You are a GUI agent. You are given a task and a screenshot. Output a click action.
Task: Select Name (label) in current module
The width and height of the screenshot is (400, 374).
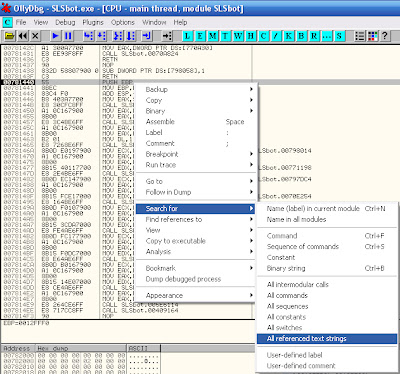[327, 209]
